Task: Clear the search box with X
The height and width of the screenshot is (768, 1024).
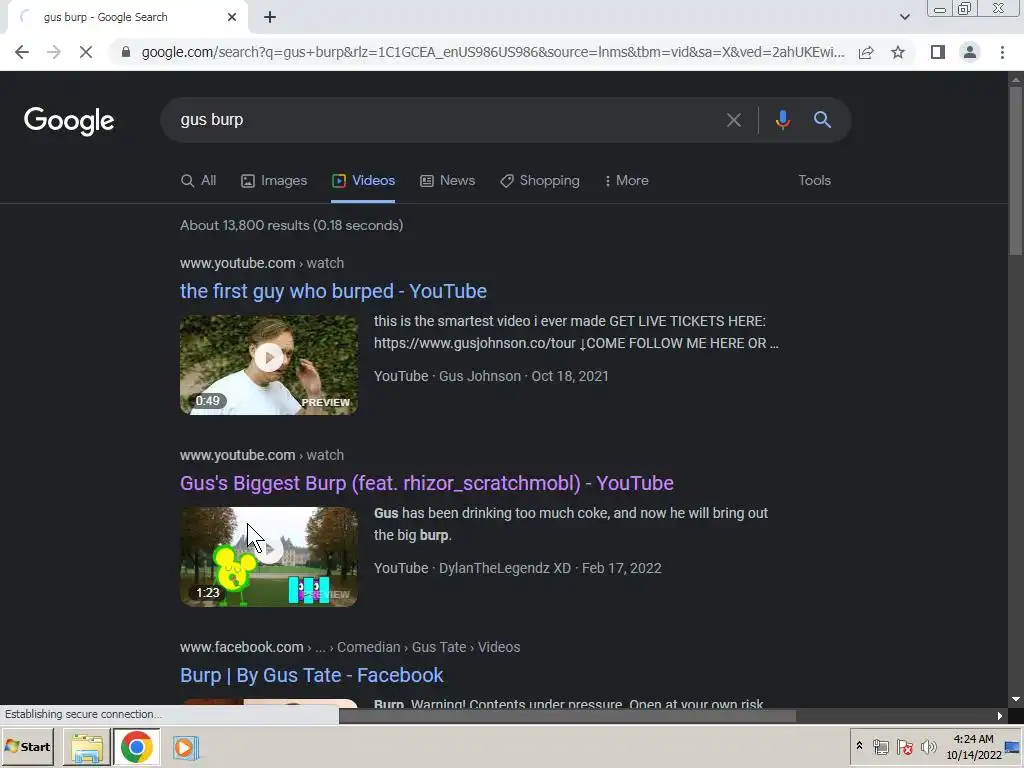Action: point(733,120)
